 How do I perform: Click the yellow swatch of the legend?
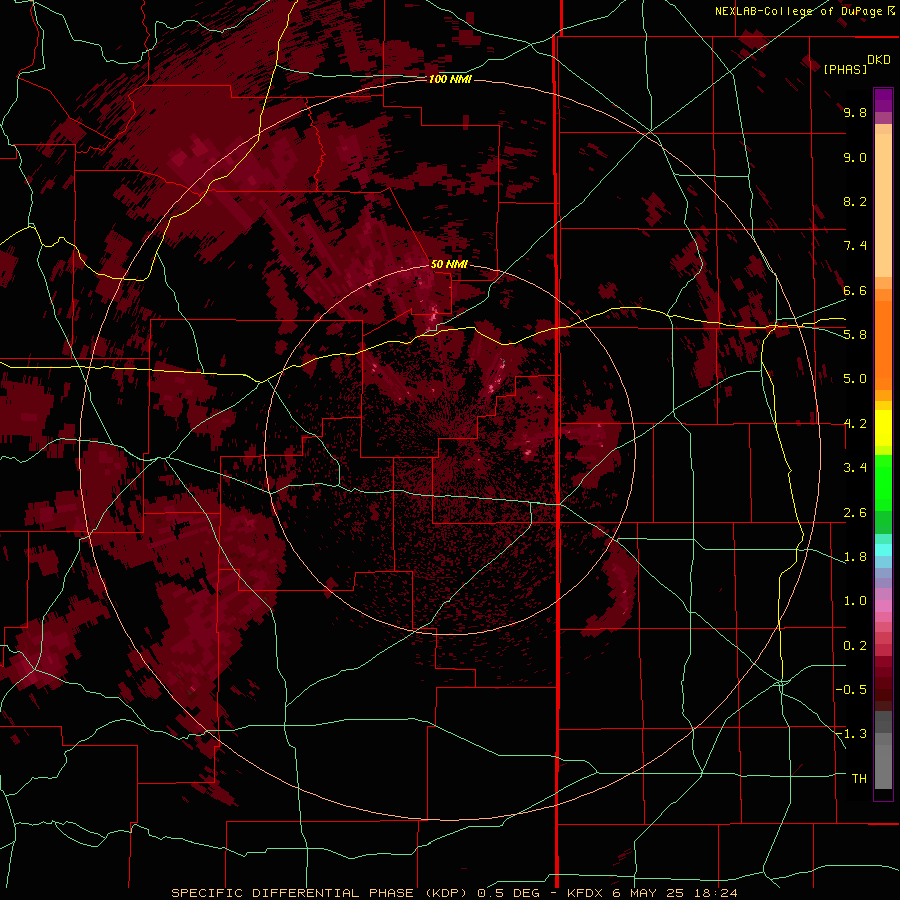pyautogui.click(x=883, y=428)
